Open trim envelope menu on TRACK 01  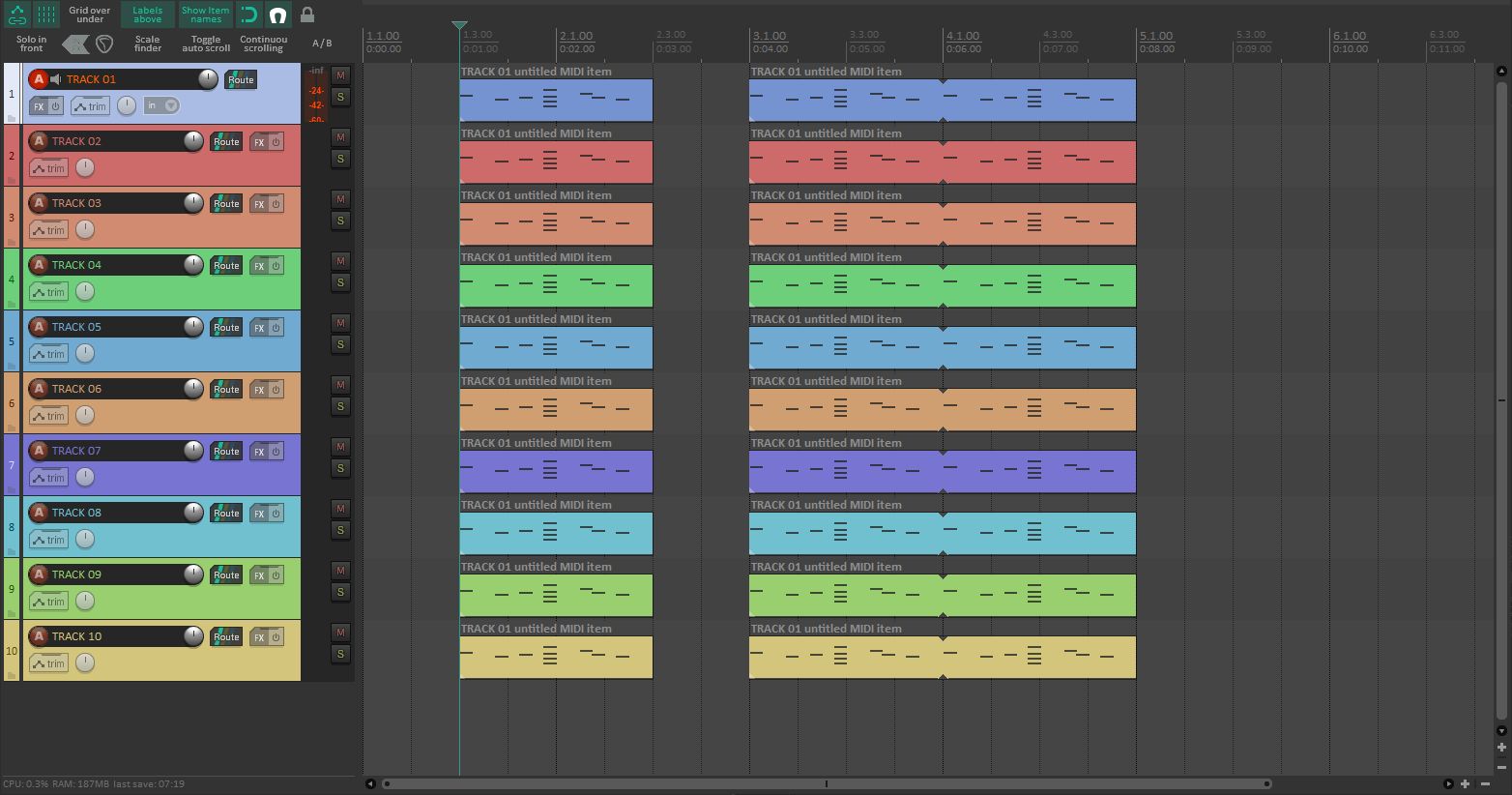pyautogui.click(x=90, y=106)
